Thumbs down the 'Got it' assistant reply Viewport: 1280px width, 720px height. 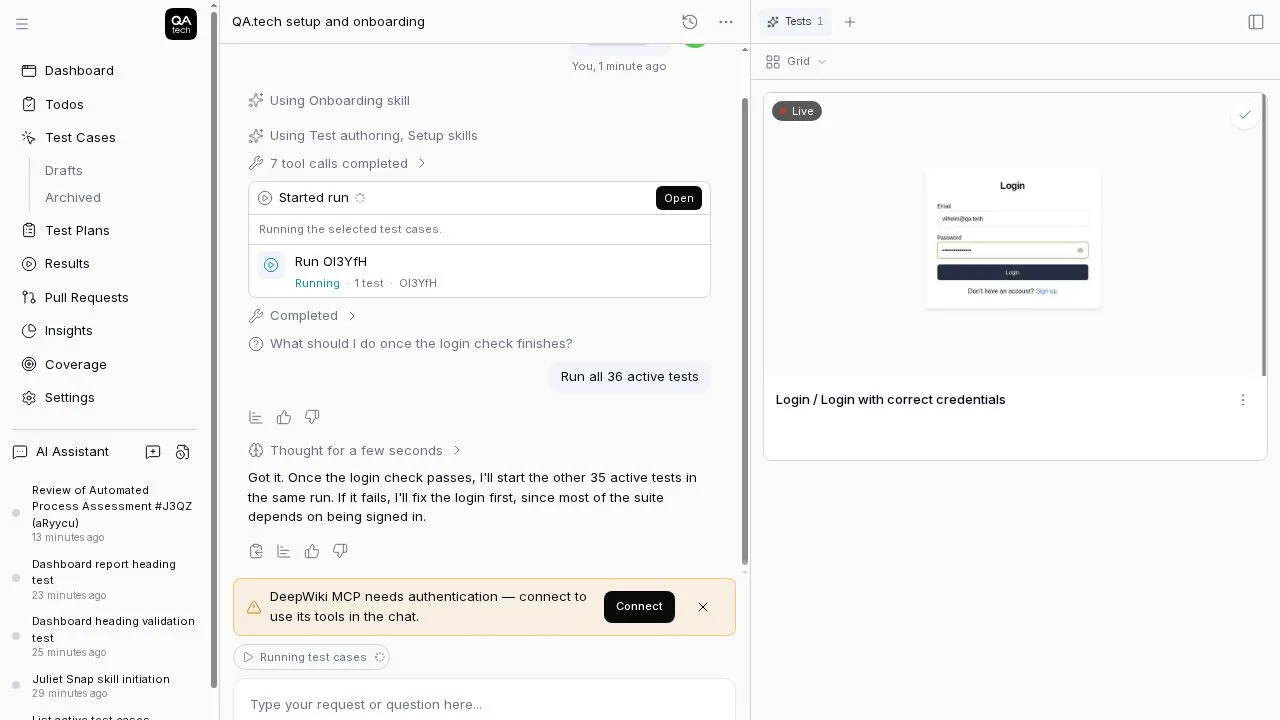(340, 551)
